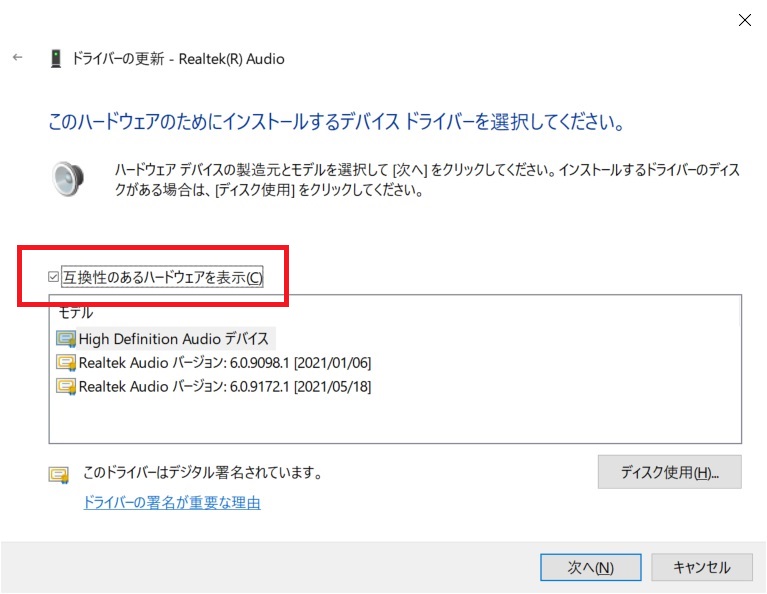The height and width of the screenshot is (594, 767).
Task: Go back using the arrow icon
Action: tap(18, 58)
